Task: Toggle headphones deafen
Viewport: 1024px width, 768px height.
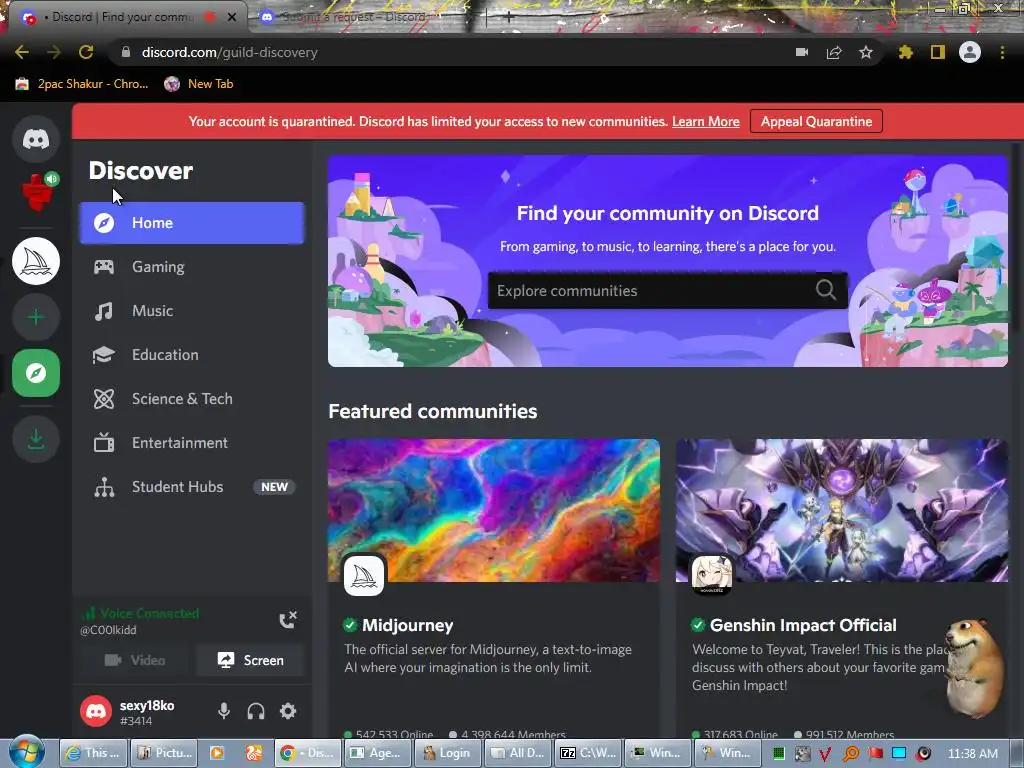Action: [256, 711]
